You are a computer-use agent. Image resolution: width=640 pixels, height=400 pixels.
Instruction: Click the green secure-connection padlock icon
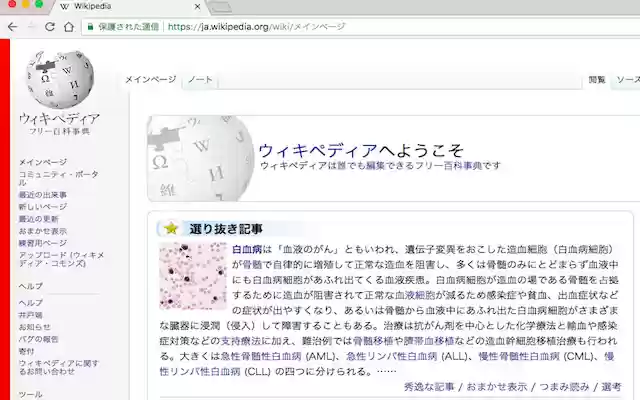click(x=90, y=27)
